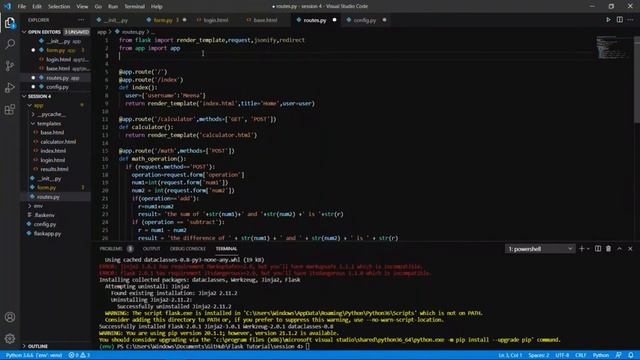
Task: Open the Terminal menu
Action: [134, 6]
